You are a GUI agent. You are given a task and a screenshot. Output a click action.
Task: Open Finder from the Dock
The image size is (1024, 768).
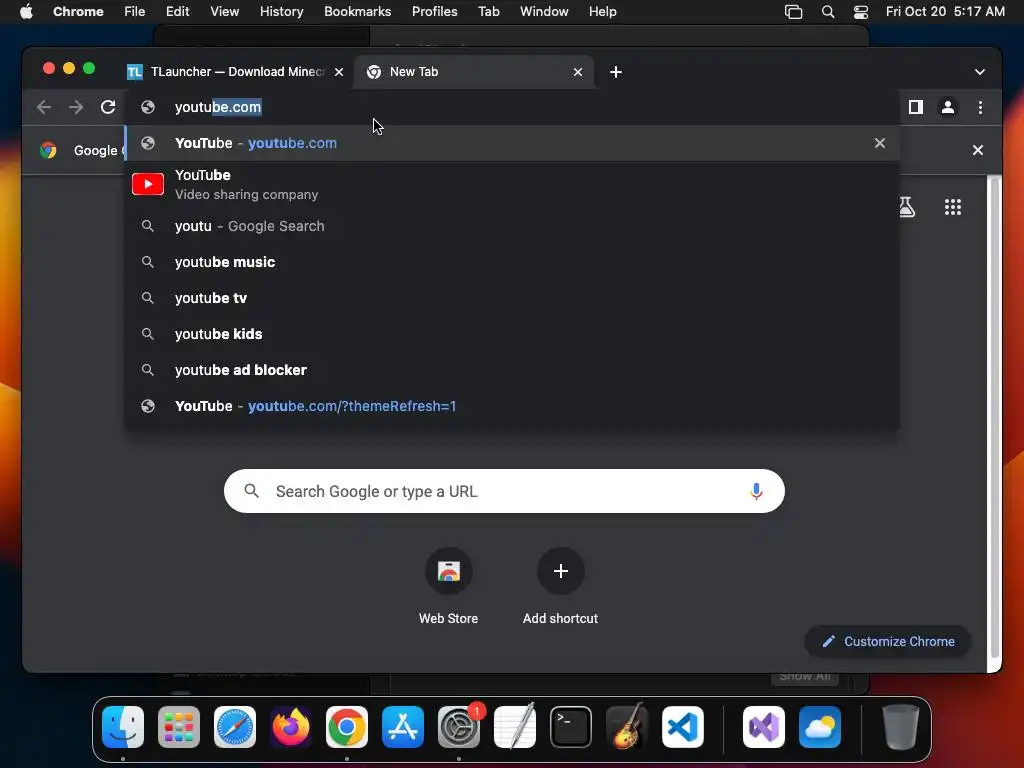(123, 727)
